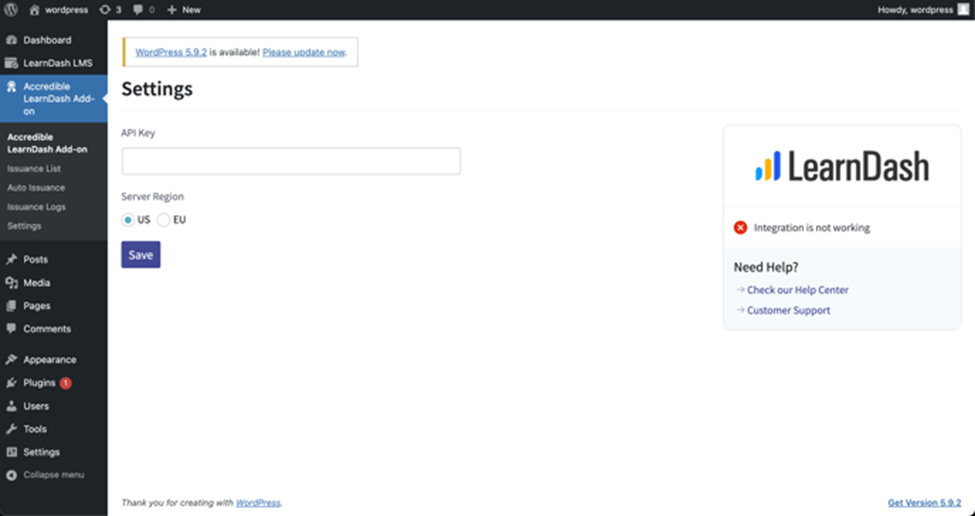
Task: Click Please update now link
Action: [x=303, y=52]
